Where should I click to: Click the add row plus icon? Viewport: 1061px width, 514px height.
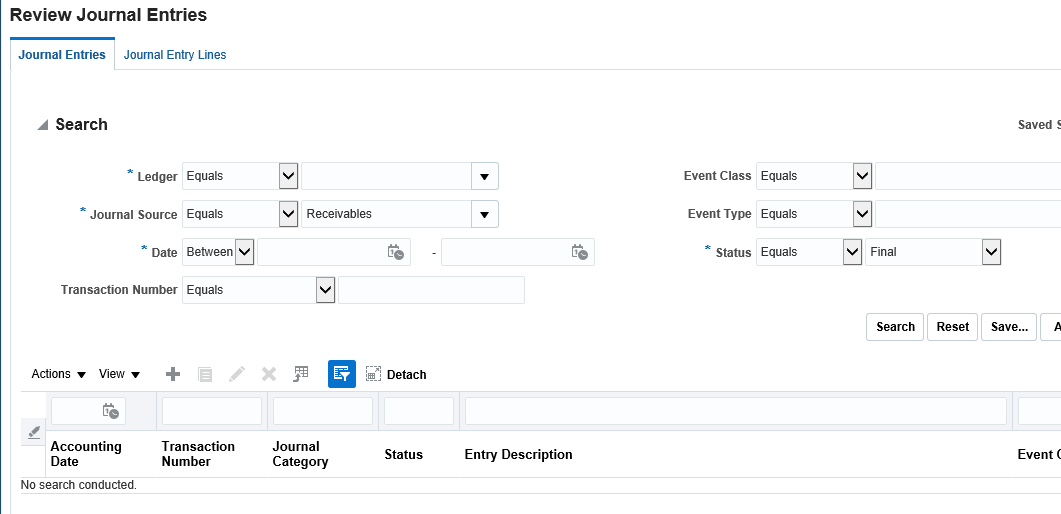pos(173,374)
